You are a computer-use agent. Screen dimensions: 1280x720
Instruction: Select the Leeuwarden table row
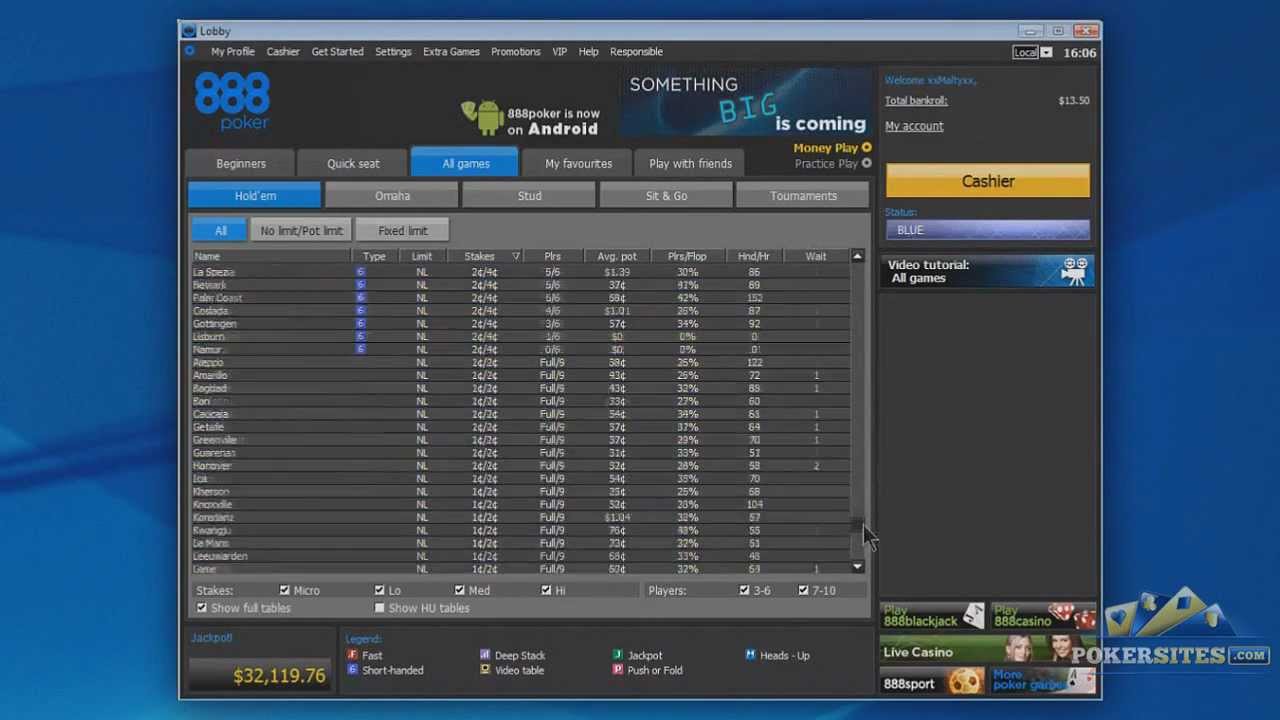(520, 556)
